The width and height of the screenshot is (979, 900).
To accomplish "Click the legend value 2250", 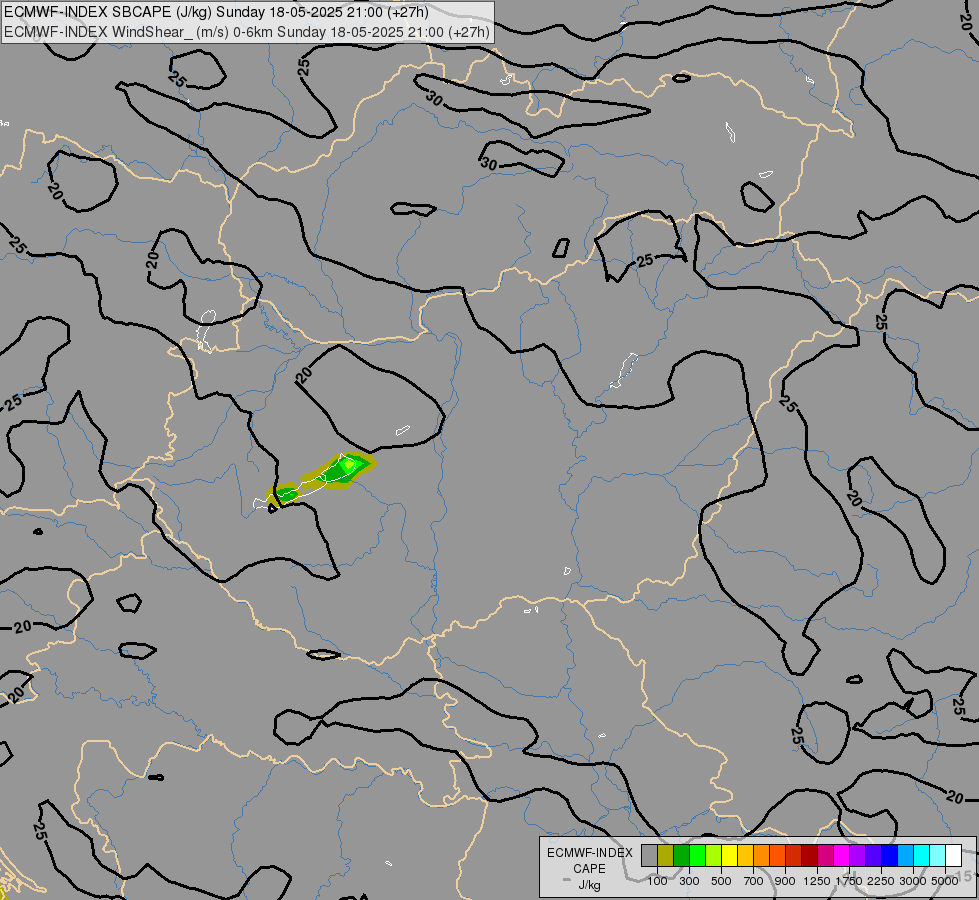I will 881,881.
